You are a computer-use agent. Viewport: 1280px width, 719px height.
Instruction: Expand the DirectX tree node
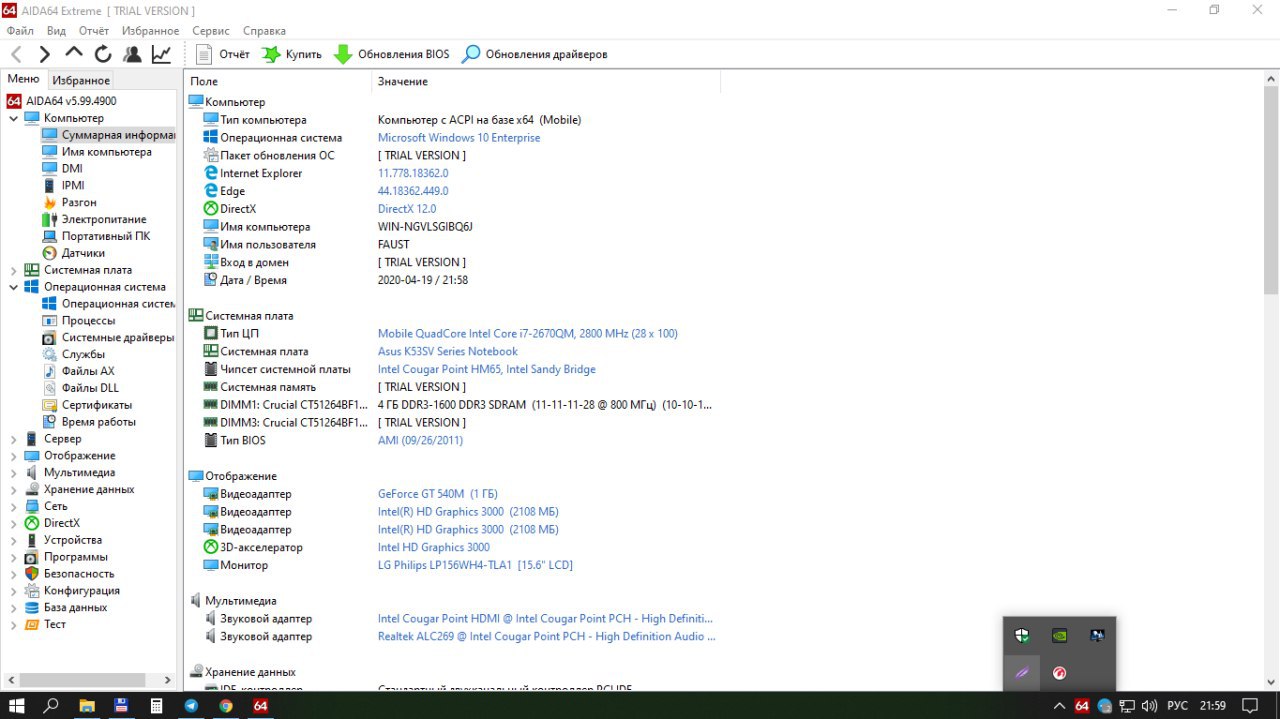[x=13, y=523]
